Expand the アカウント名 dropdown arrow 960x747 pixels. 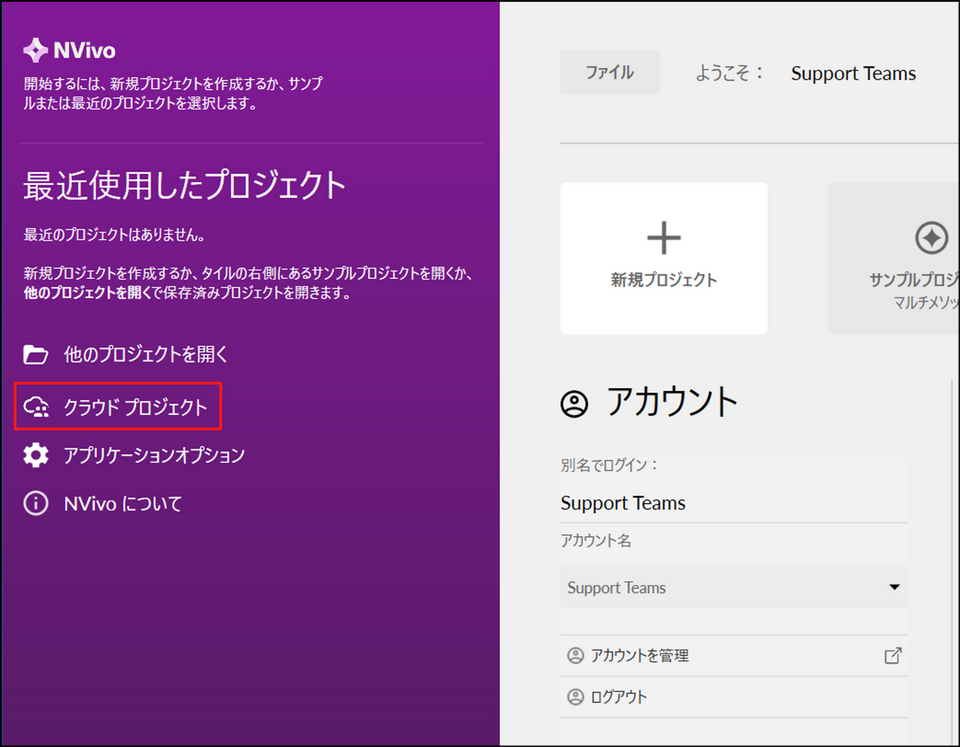(x=894, y=587)
